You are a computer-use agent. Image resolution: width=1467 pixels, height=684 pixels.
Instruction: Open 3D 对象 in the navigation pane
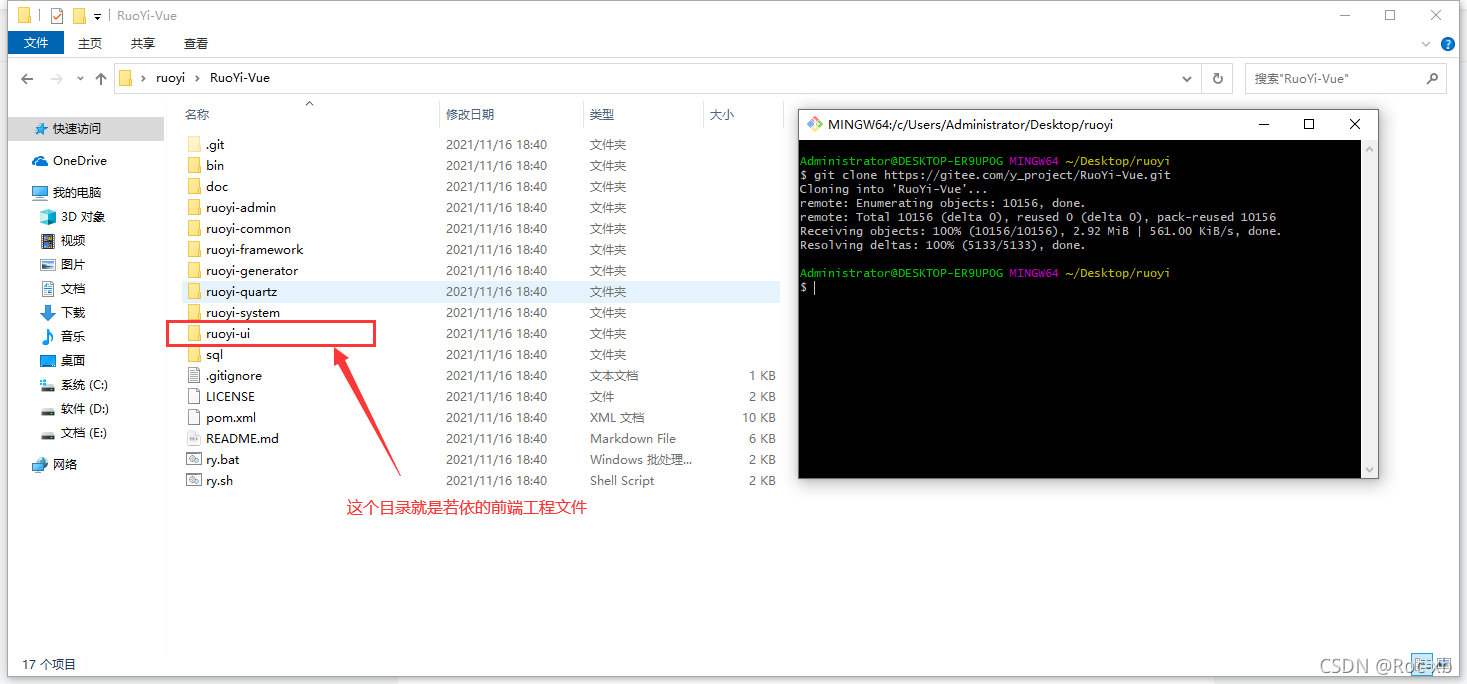pos(83,217)
